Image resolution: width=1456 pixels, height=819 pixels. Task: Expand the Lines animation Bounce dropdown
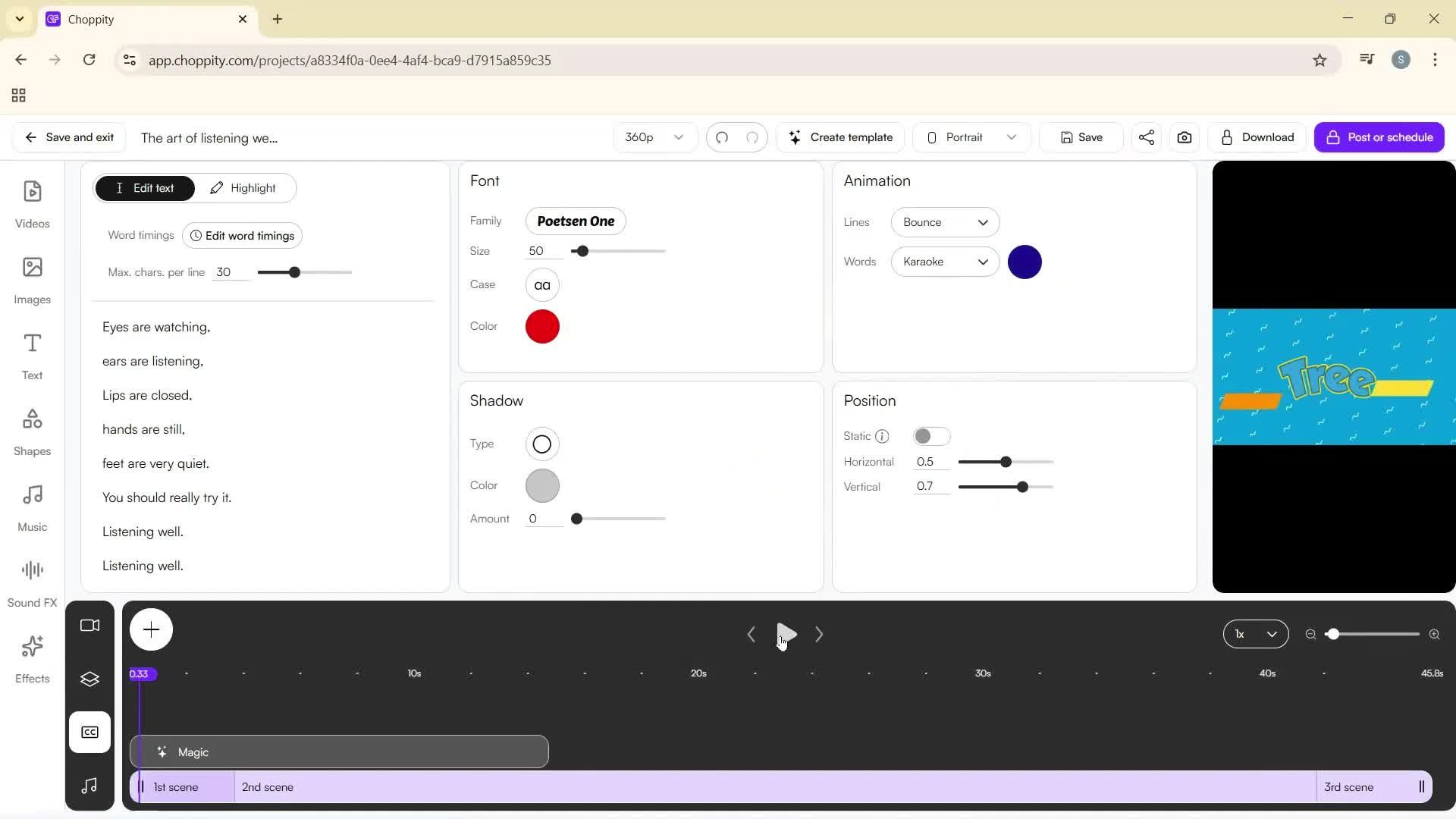click(x=944, y=222)
